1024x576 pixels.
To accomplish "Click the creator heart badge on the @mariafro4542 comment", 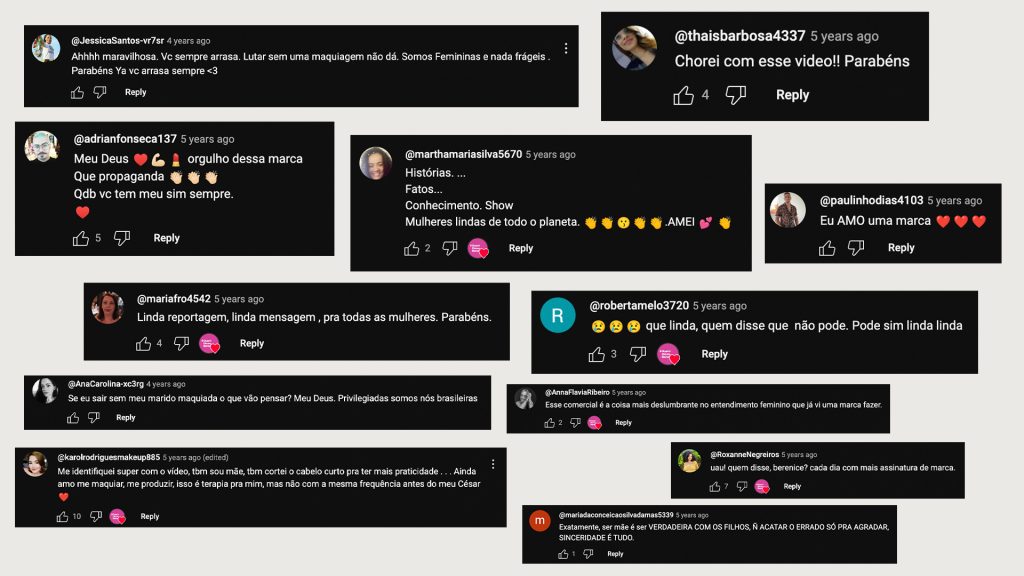I will point(209,344).
